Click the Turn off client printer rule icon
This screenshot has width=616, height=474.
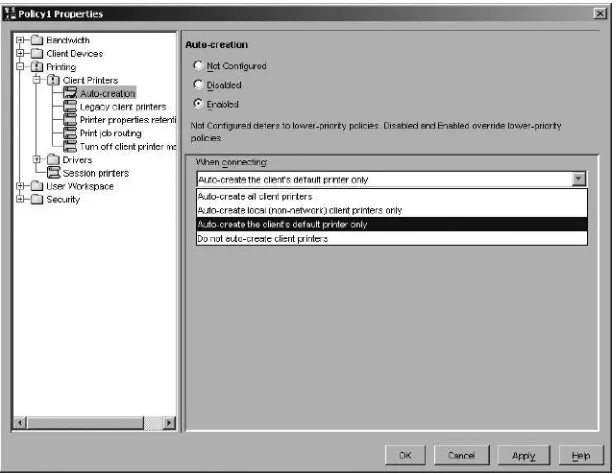(70, 146)
